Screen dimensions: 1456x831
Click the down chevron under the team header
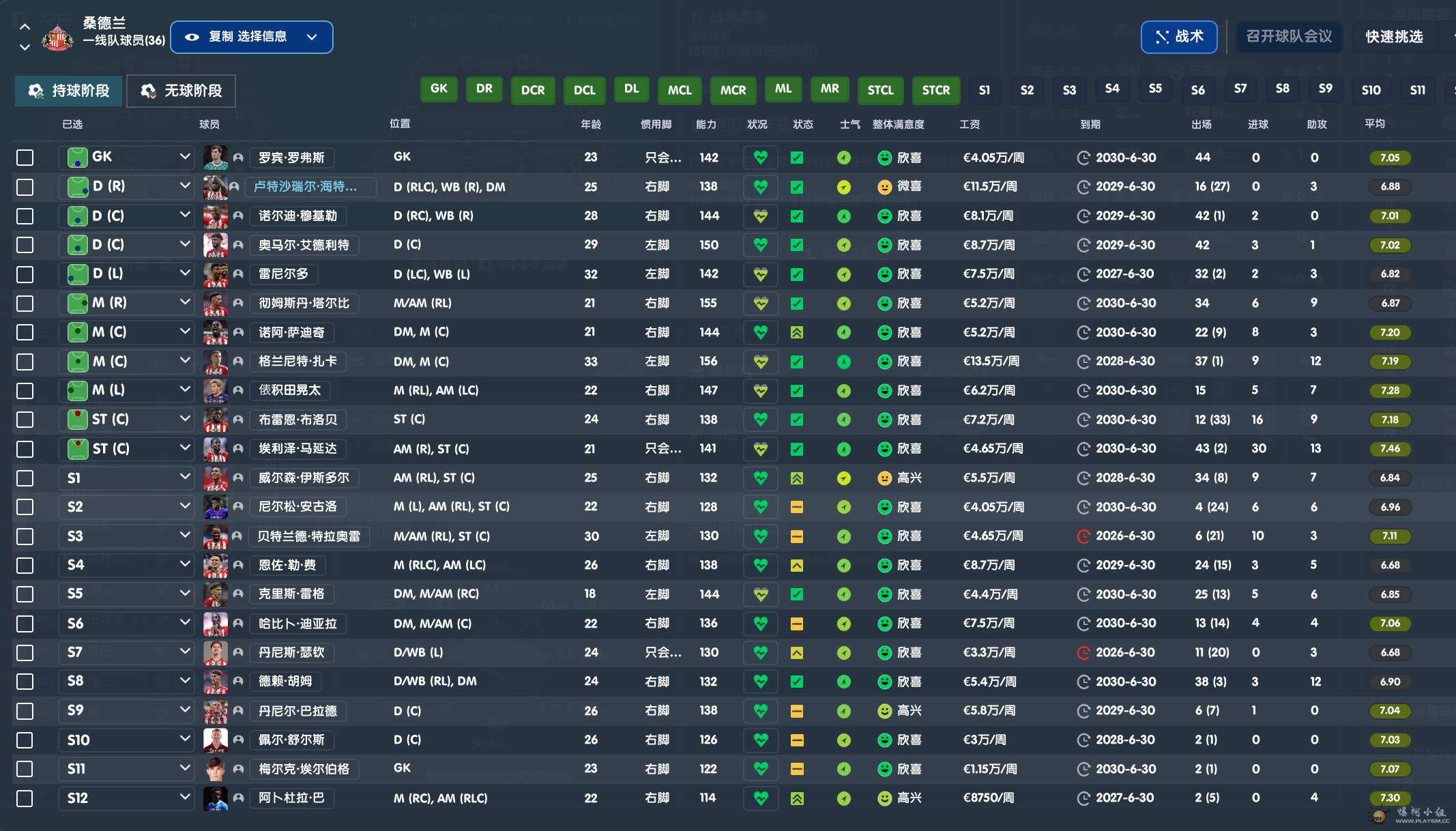pos(25,47)
